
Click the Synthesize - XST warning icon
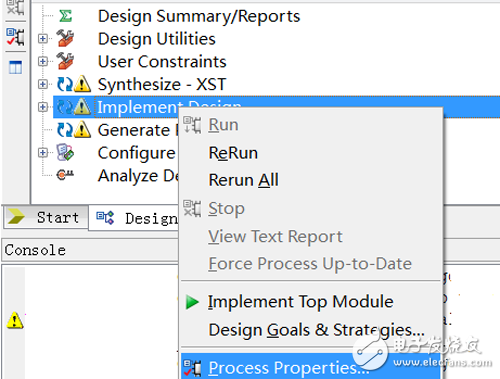pos(82,84)
